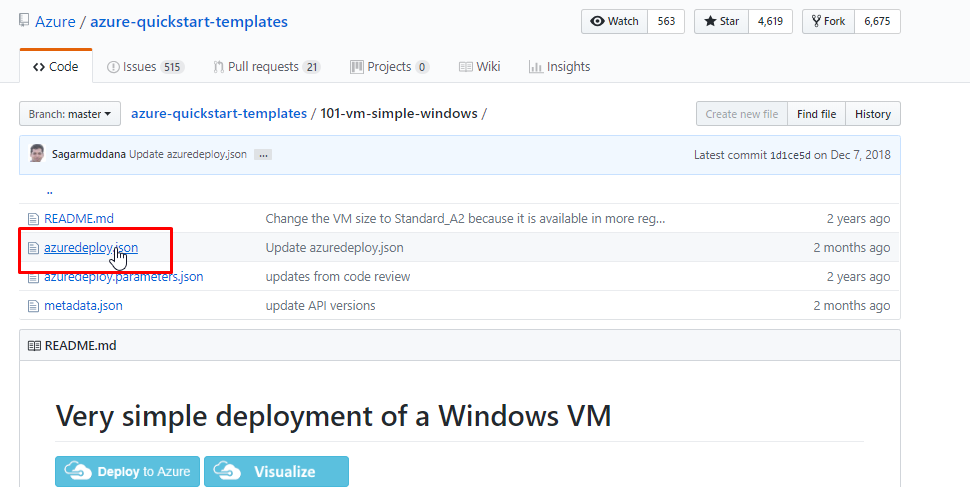
Task: Open the Issues tab
Action: (145, 67)
